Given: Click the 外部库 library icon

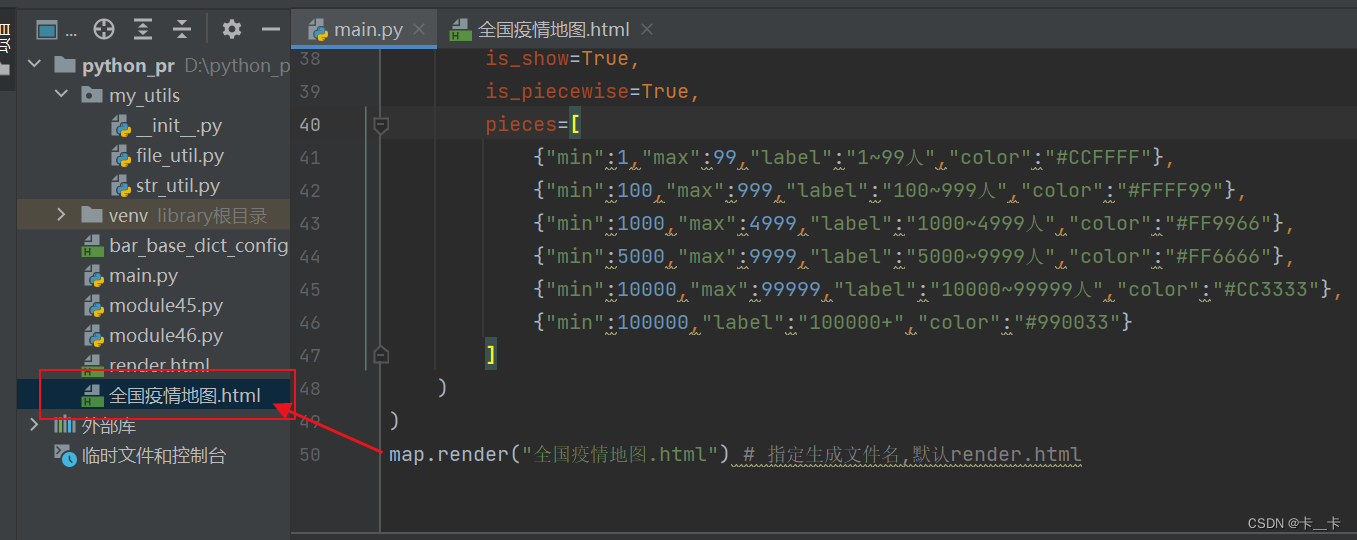Looking at the screenshot, I should point(65,425).
